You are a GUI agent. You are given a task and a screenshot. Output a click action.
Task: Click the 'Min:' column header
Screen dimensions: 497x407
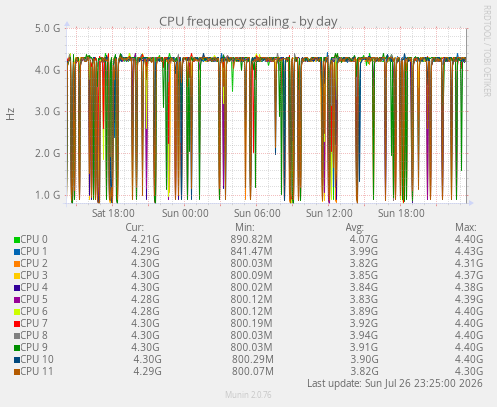[x=245, y=227]
